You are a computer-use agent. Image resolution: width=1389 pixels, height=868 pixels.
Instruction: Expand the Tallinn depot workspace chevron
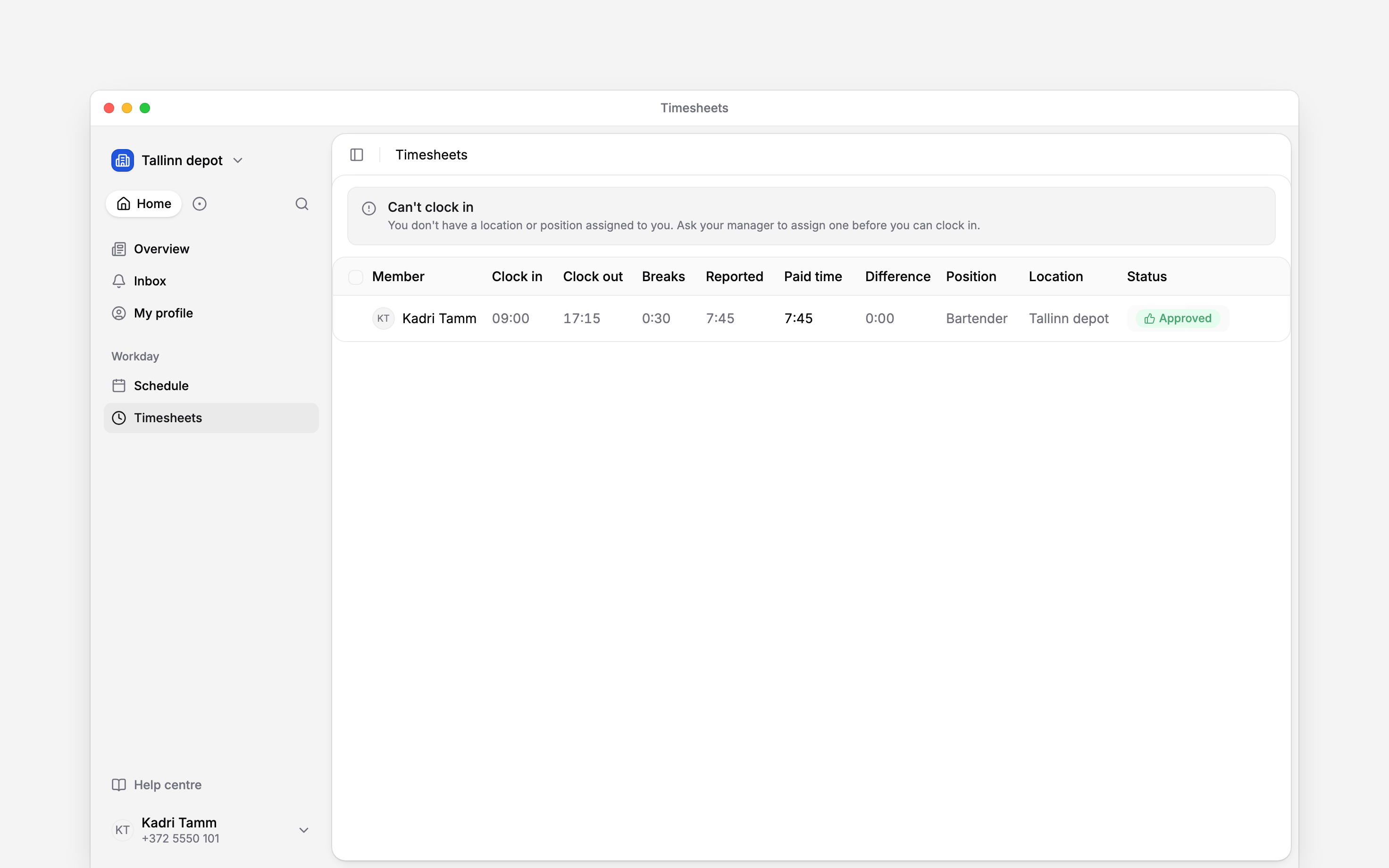(x=238, y=161)
